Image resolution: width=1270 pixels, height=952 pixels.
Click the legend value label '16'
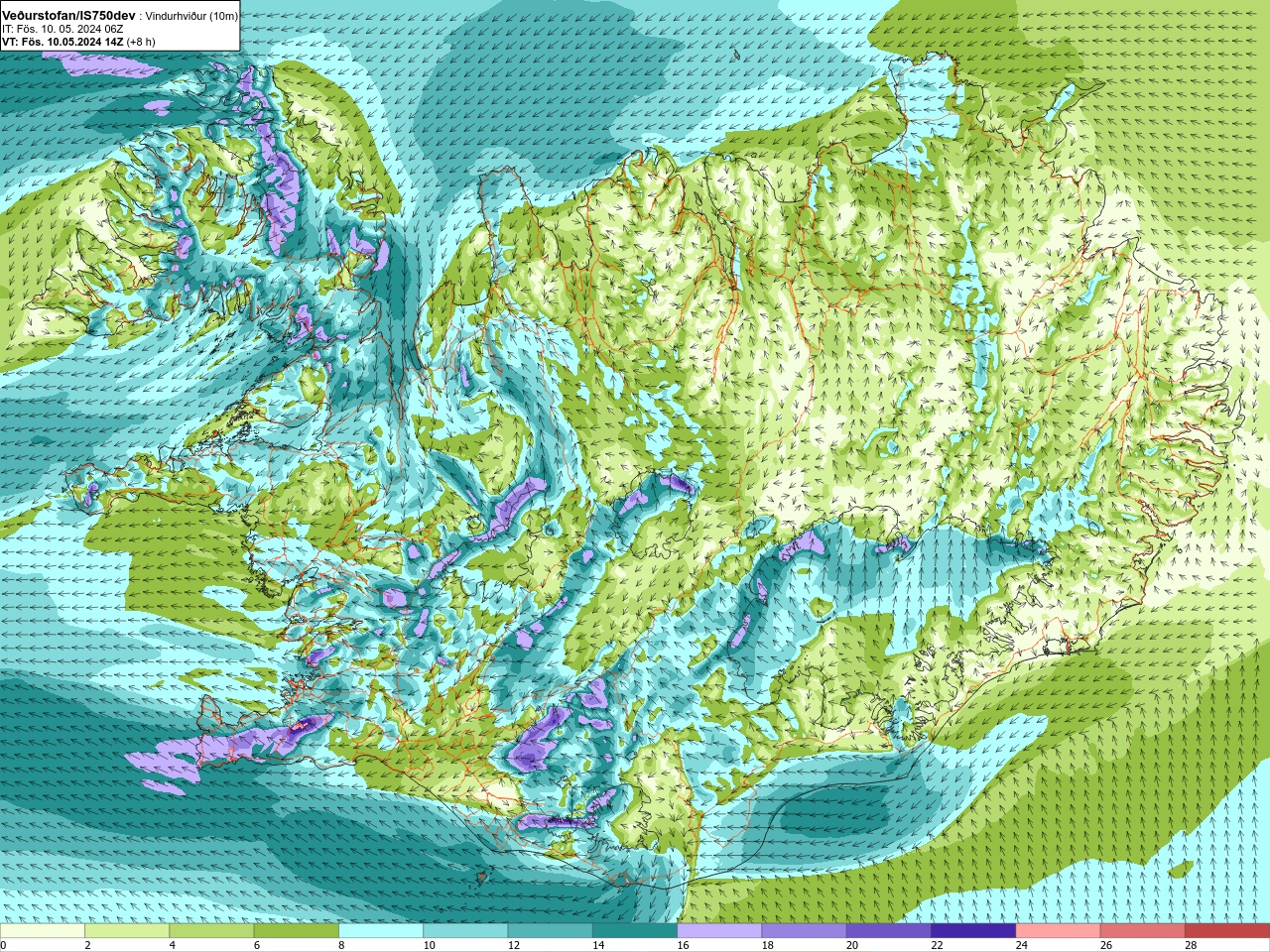pyautogui.click(x=684, y=945)
